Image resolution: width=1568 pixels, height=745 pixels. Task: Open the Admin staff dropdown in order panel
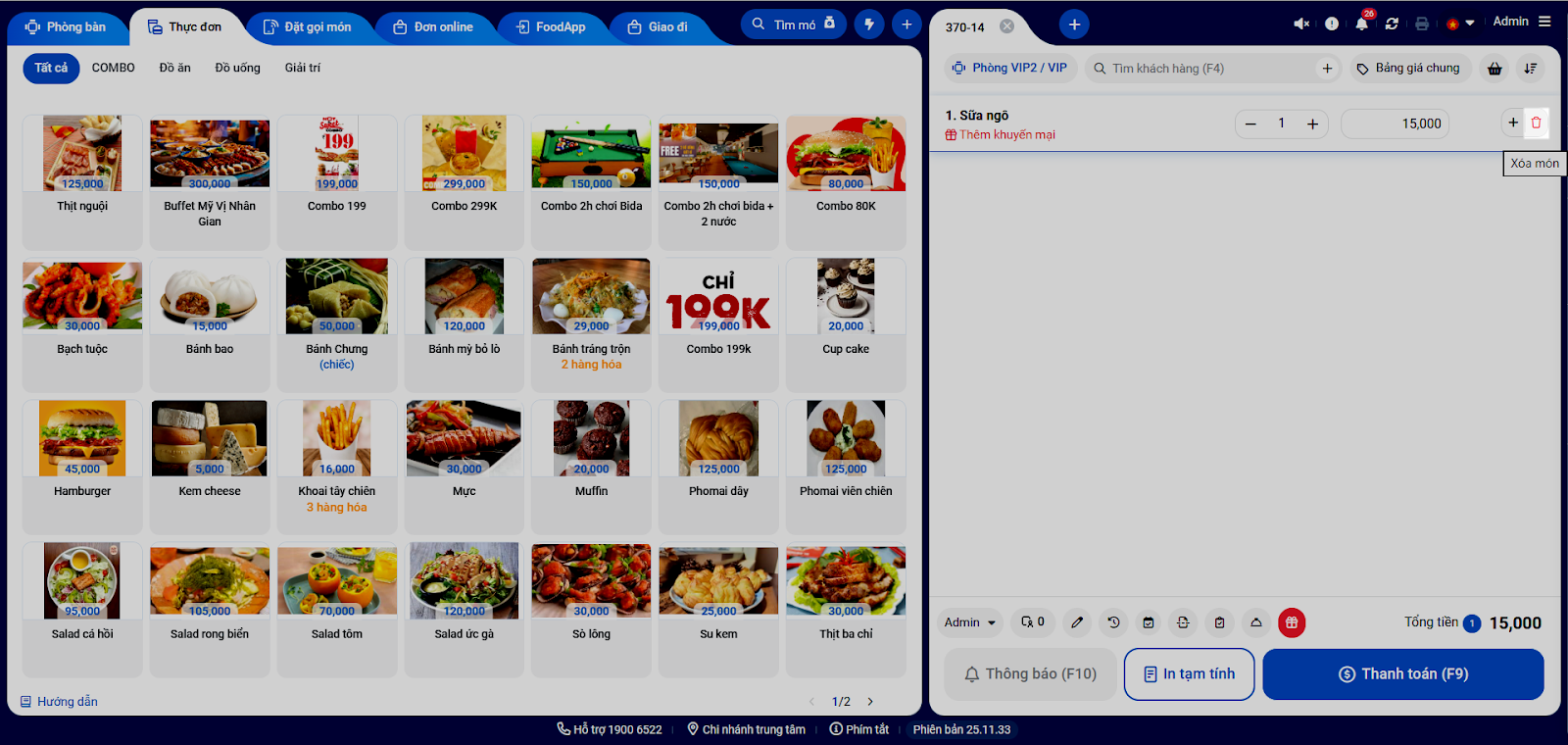click(x=969, y=622)
